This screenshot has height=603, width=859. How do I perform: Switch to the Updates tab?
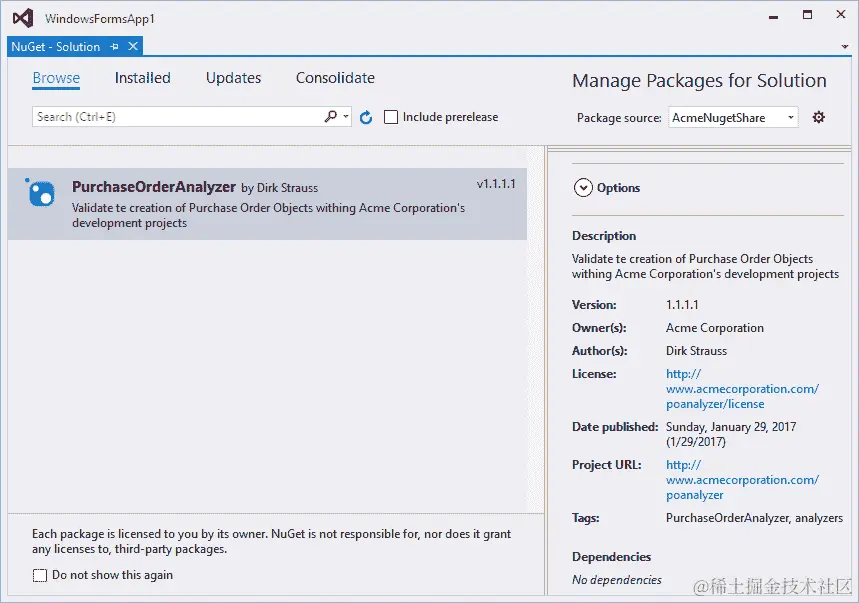point(233,78)
